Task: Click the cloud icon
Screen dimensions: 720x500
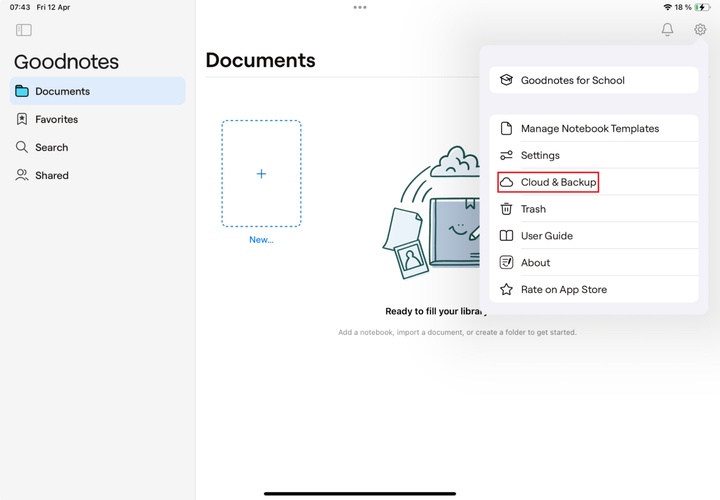Action: [x=506, y=182]
